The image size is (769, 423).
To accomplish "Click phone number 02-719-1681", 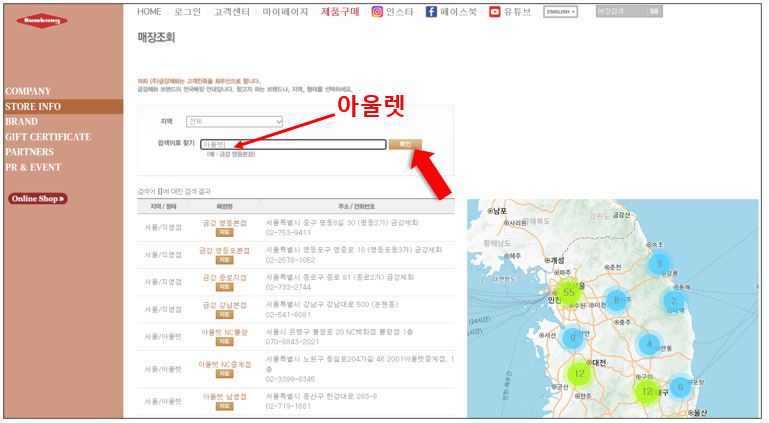I will 288,406.
